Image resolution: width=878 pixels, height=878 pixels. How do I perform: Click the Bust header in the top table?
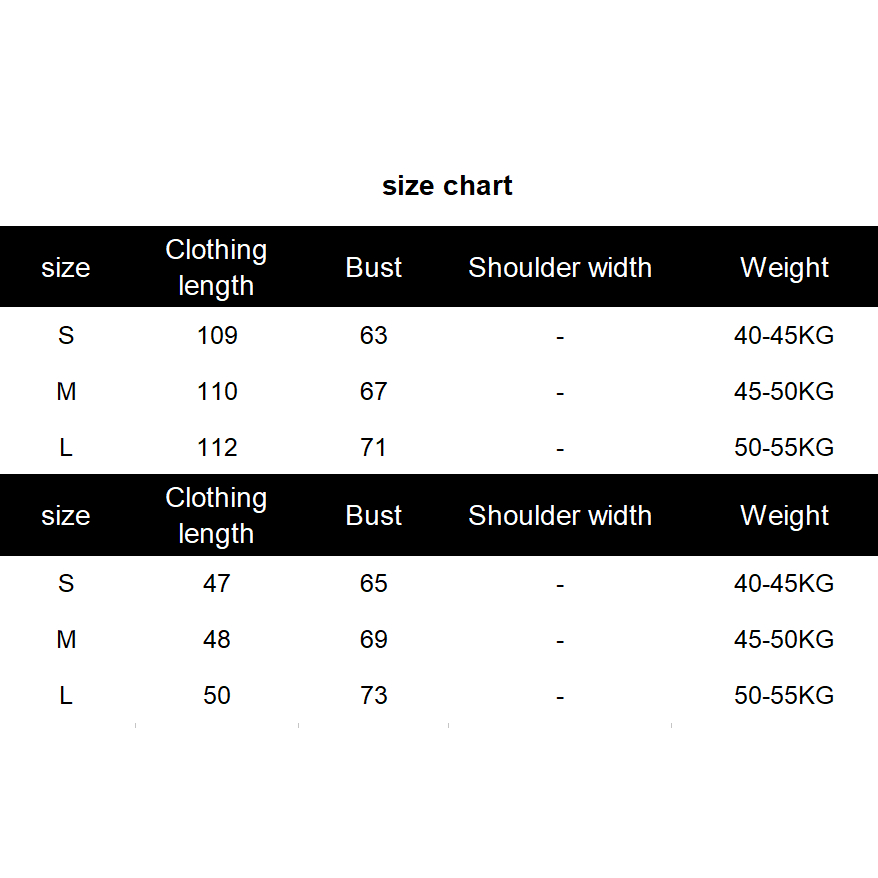(x=373, y=267)
